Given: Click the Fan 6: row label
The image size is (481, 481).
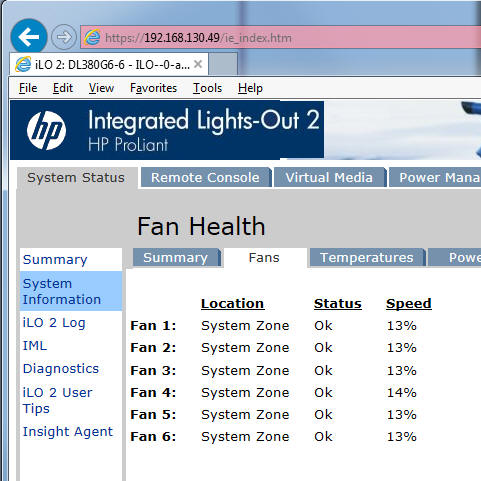Looking at the screenshot, I should point(153,437).
